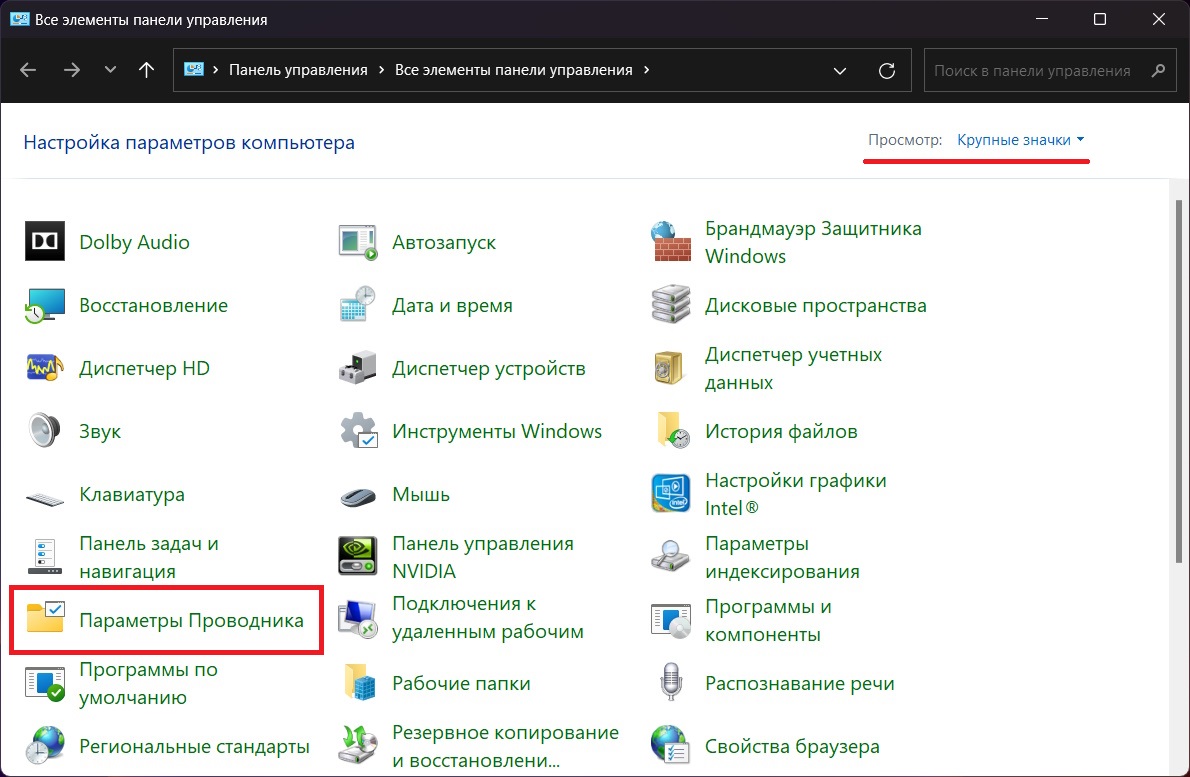Click the Диспетчер учетных данных safe icon
Viewport: 1190px width, 777px height.
669,368
